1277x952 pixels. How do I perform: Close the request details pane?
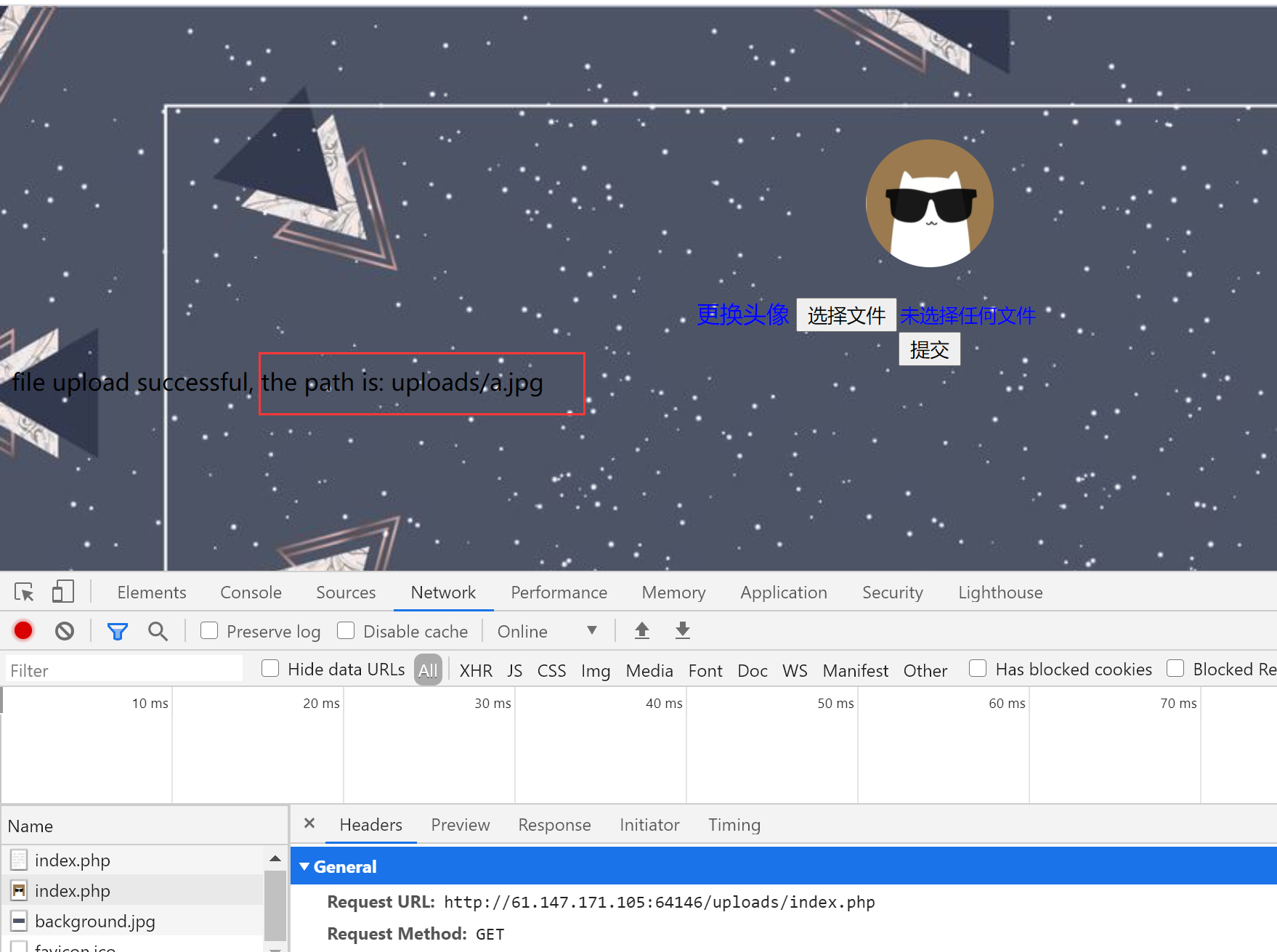pos(309,823)
